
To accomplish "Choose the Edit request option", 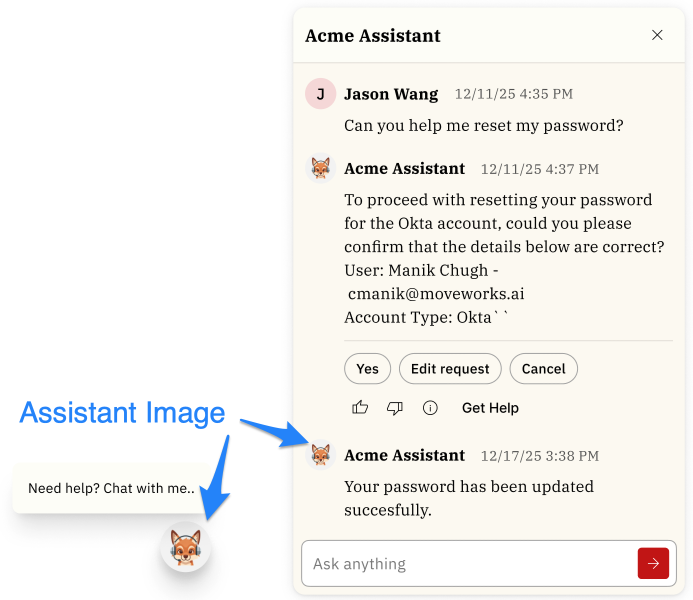I will tap(450, 369).
